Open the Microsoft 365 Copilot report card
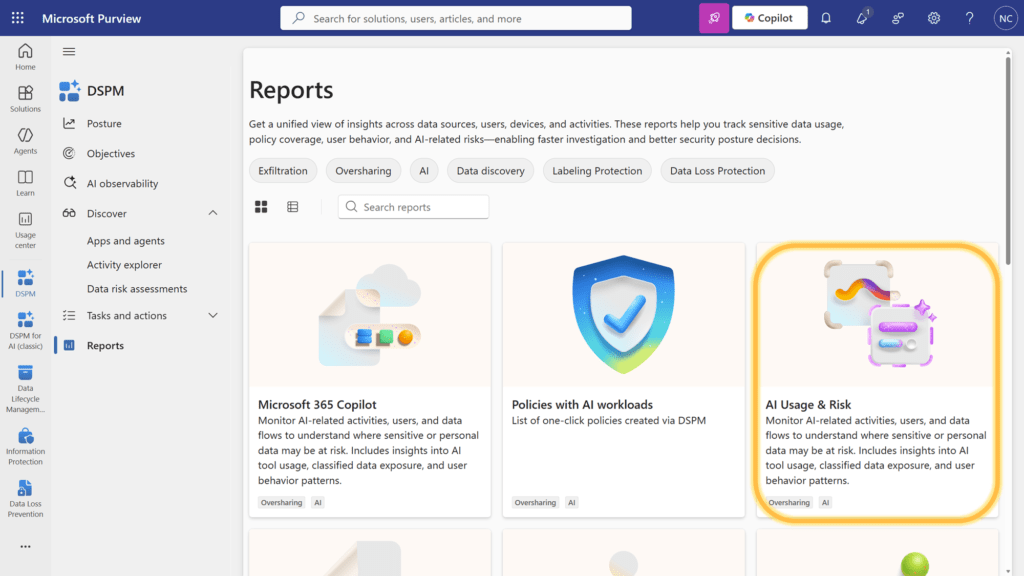The width and height of the screenshot is (1024, 576). point(370,380)
